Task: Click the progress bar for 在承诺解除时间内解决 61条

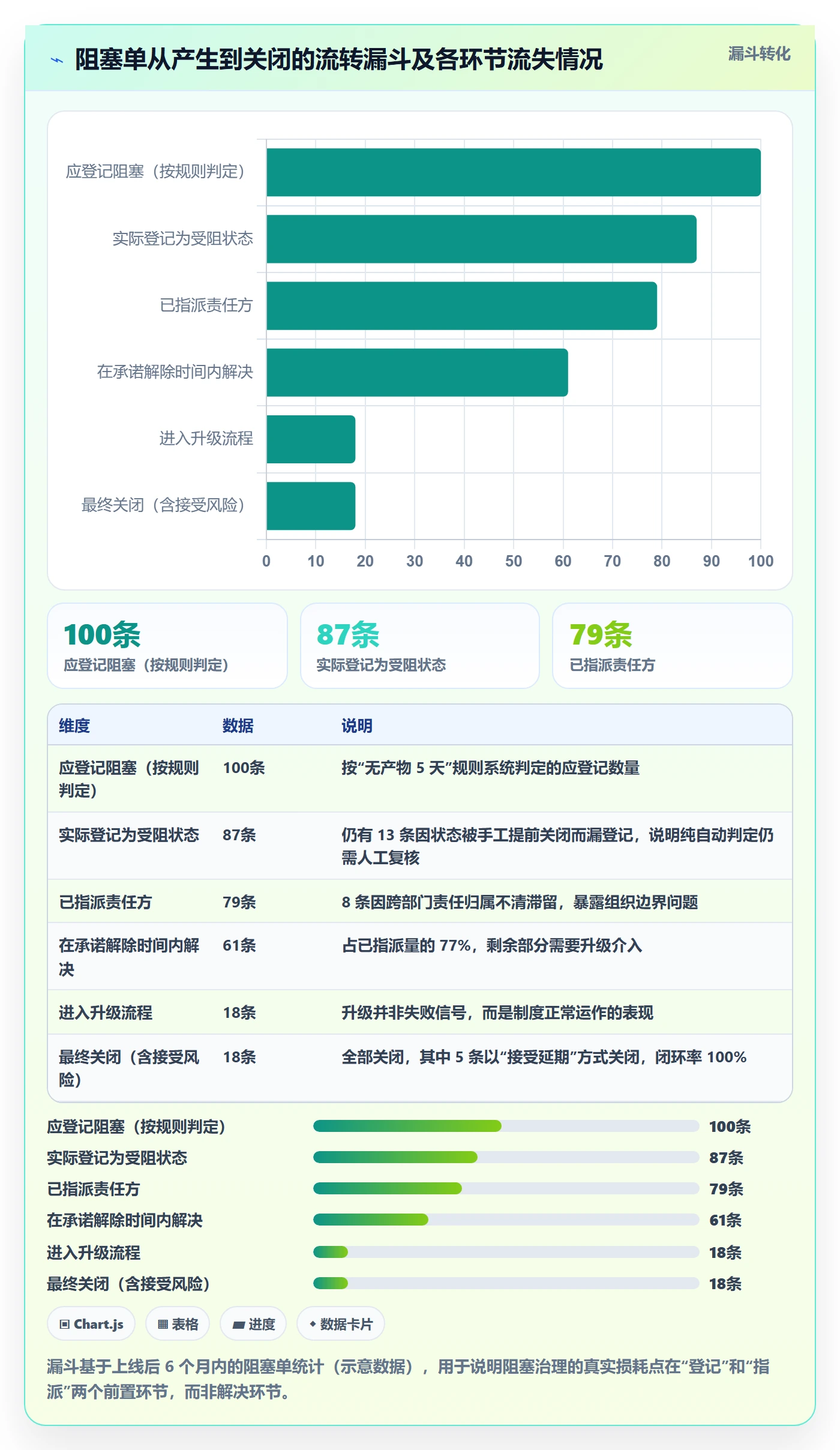Action: [506, 1220]
